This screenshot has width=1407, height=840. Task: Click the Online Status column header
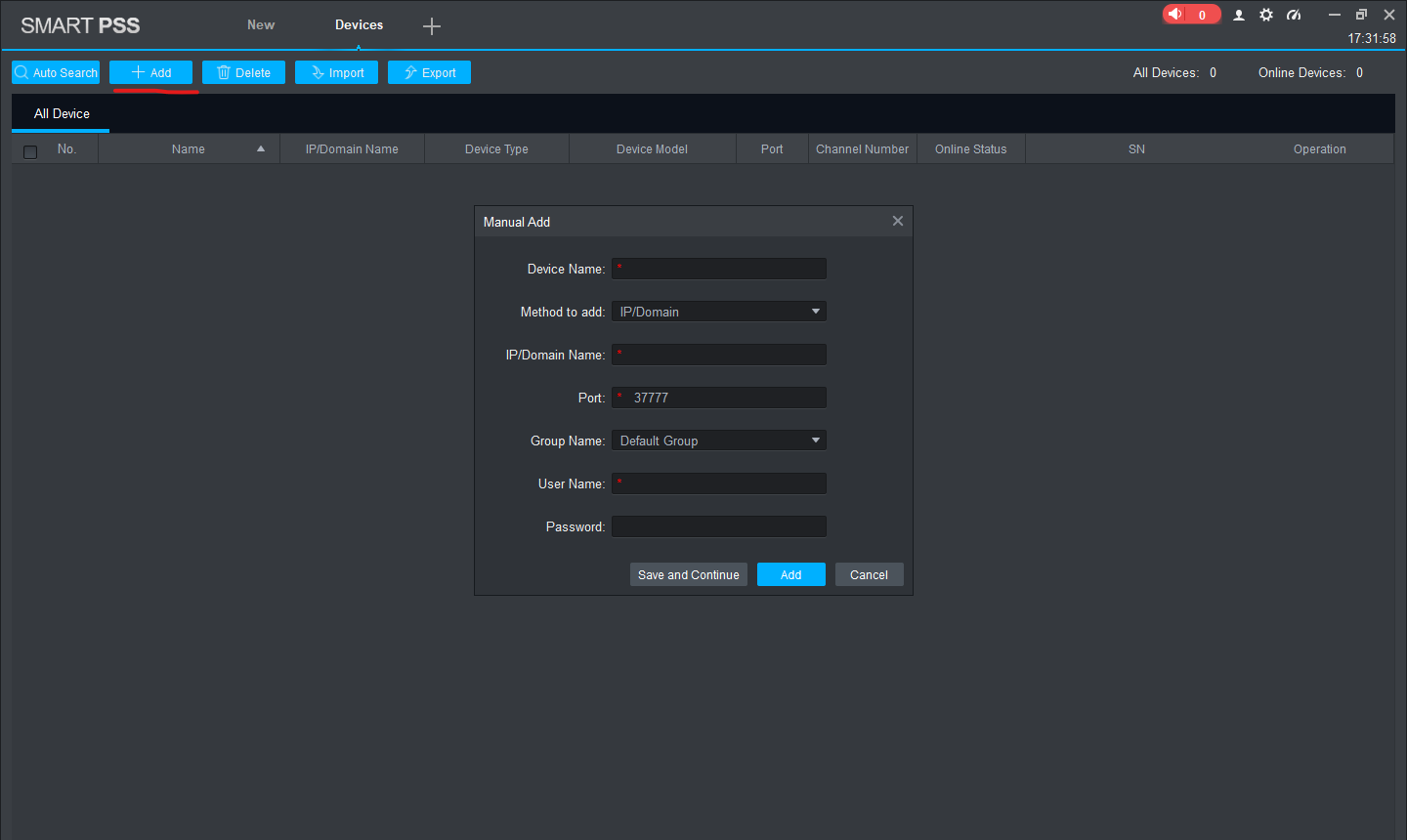[970, 149]
